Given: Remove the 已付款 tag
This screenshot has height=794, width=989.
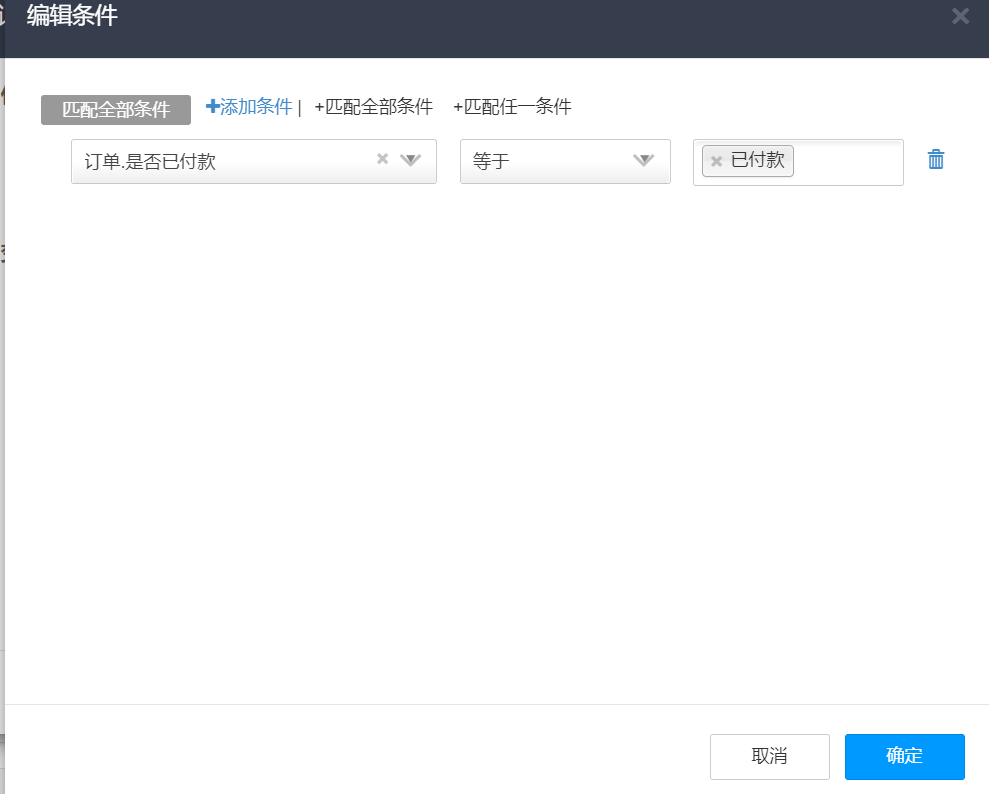Looking at the screenshot, I should [x=716, y=161].
